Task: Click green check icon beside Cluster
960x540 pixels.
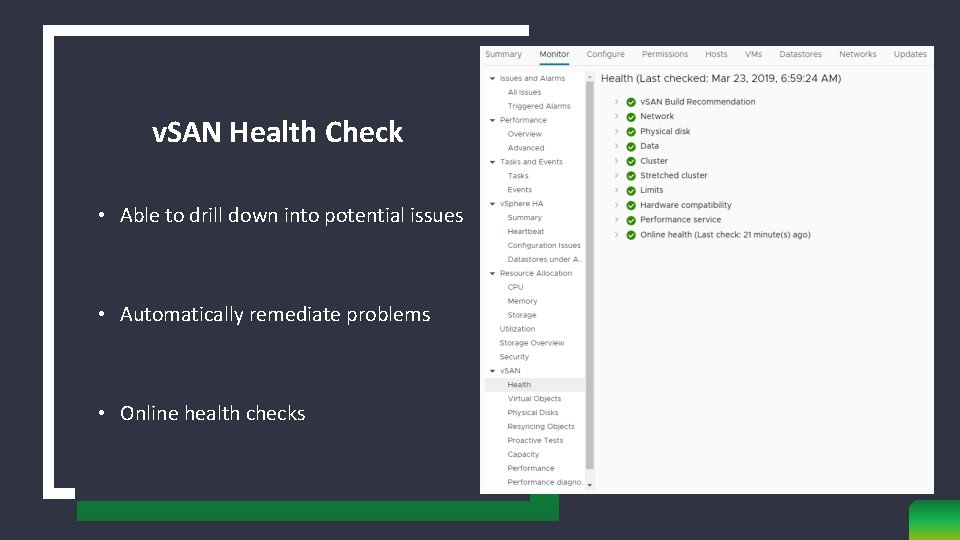Action: pos(631,161)
